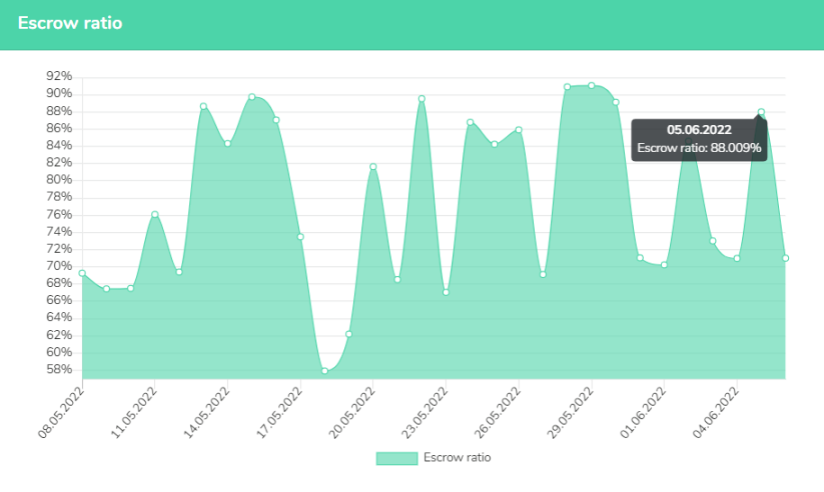Click the 11.05.2022 data point near 76%
824x492 pixels.
click(x=155, y=214)
